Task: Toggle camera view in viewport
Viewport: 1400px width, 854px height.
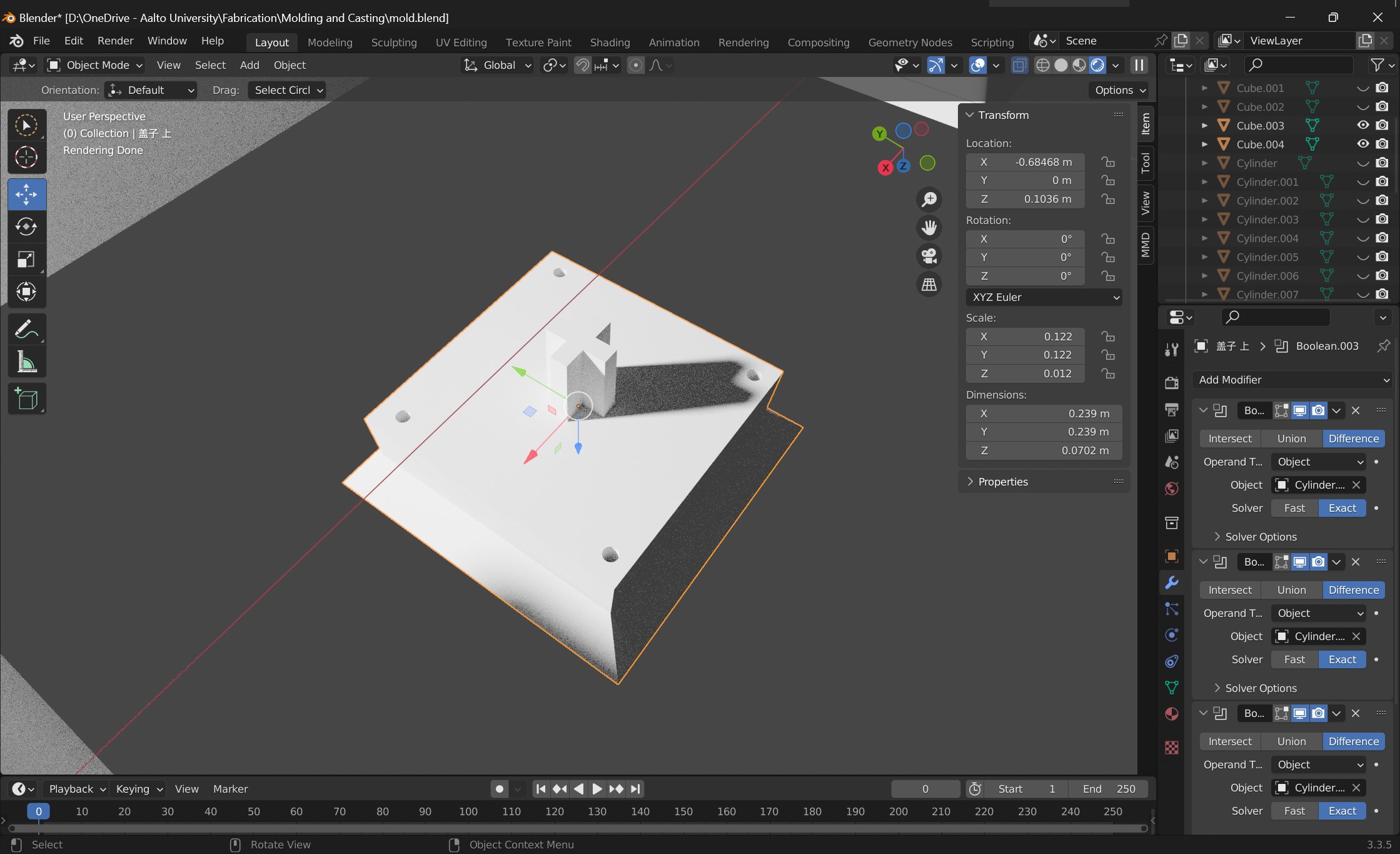Action: click(929, 256)
